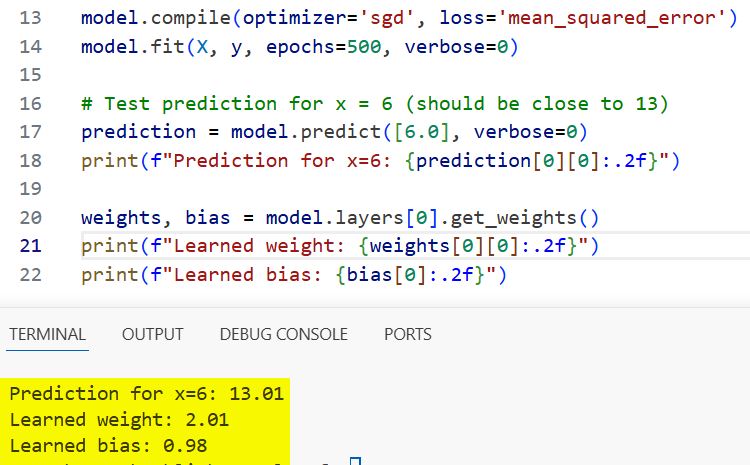This screenshot has height=465, width=750.
Task: Click empty line number 19 in the gutter
Action: 31,189
